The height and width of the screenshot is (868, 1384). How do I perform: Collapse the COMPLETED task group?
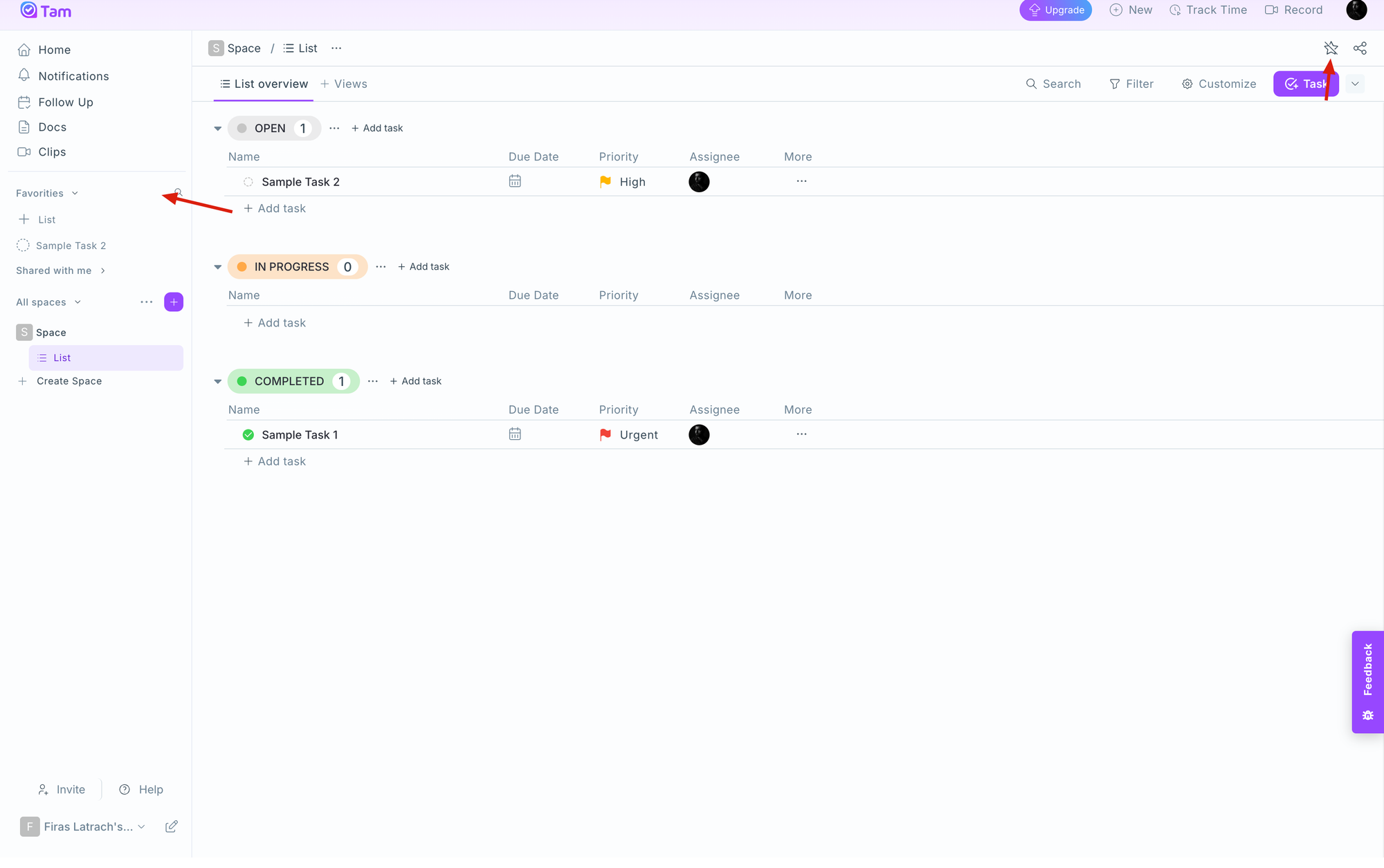[217, 381]
